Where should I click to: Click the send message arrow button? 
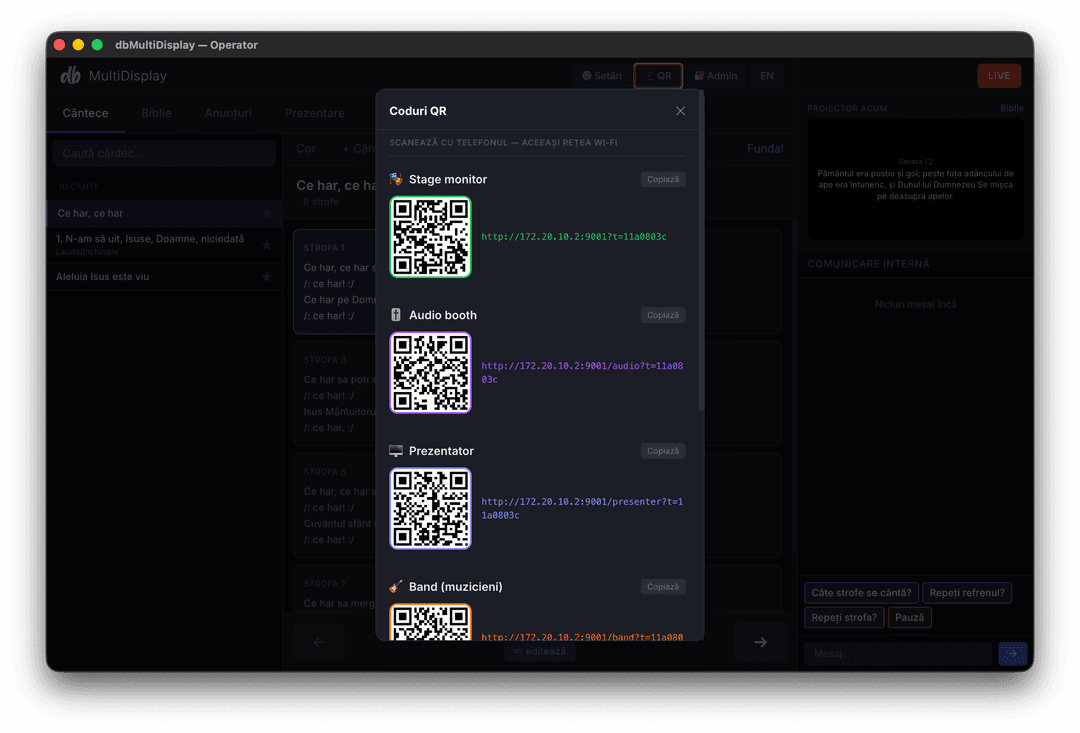[x=1012, y=653]
